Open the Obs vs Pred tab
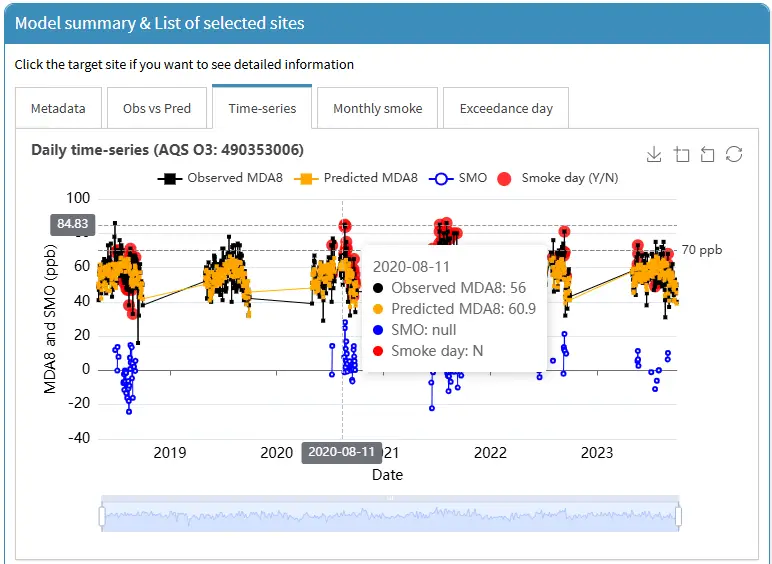The width and height of the screenshot is (772, 564). (x=157, y=108)
